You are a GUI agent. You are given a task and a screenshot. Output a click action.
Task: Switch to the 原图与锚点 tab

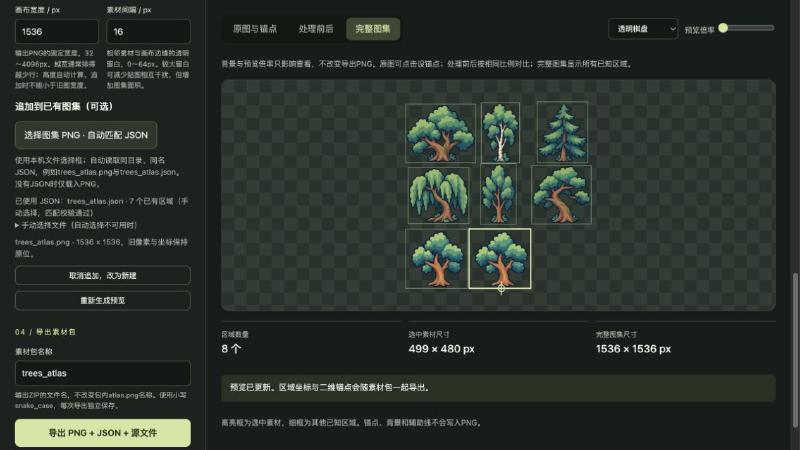click(255, 29)
